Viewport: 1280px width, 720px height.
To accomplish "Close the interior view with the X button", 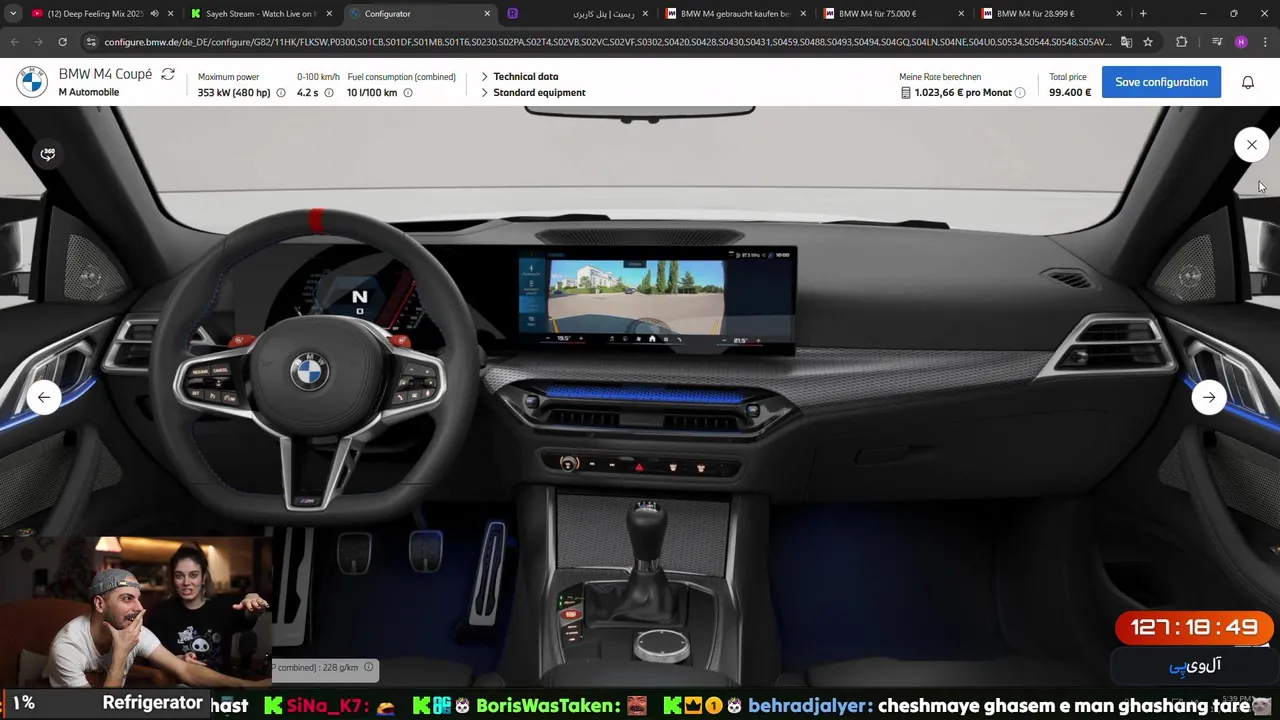I will pos(1251,145).
